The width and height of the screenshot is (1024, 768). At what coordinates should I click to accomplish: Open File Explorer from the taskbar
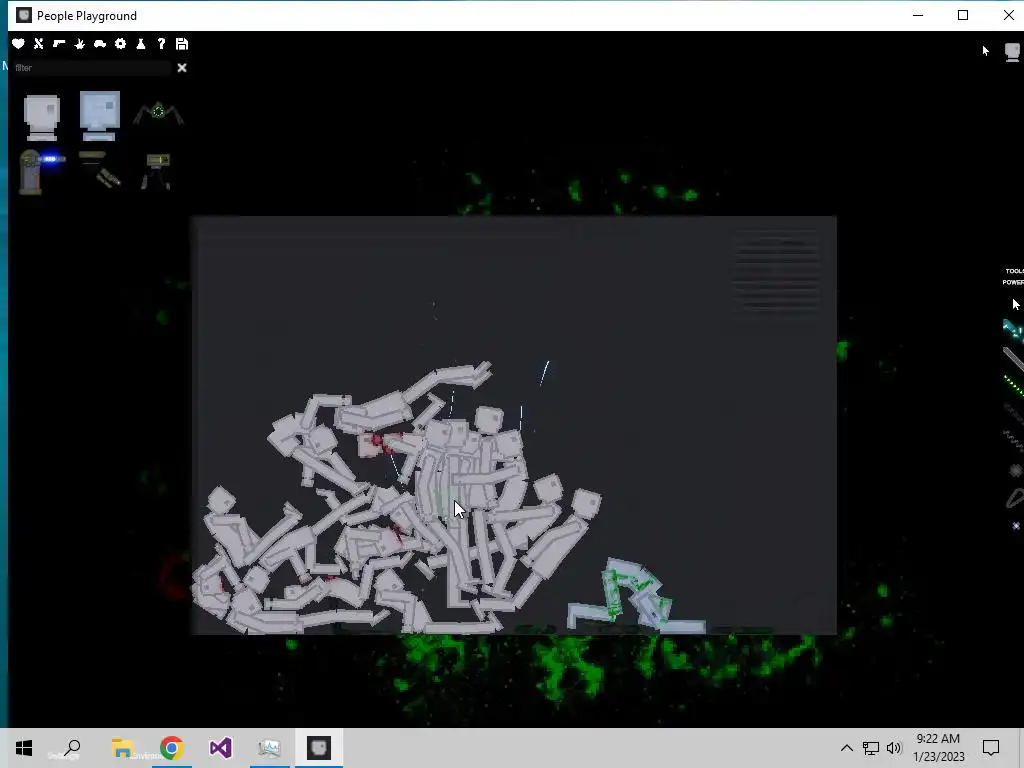(123, 748)
